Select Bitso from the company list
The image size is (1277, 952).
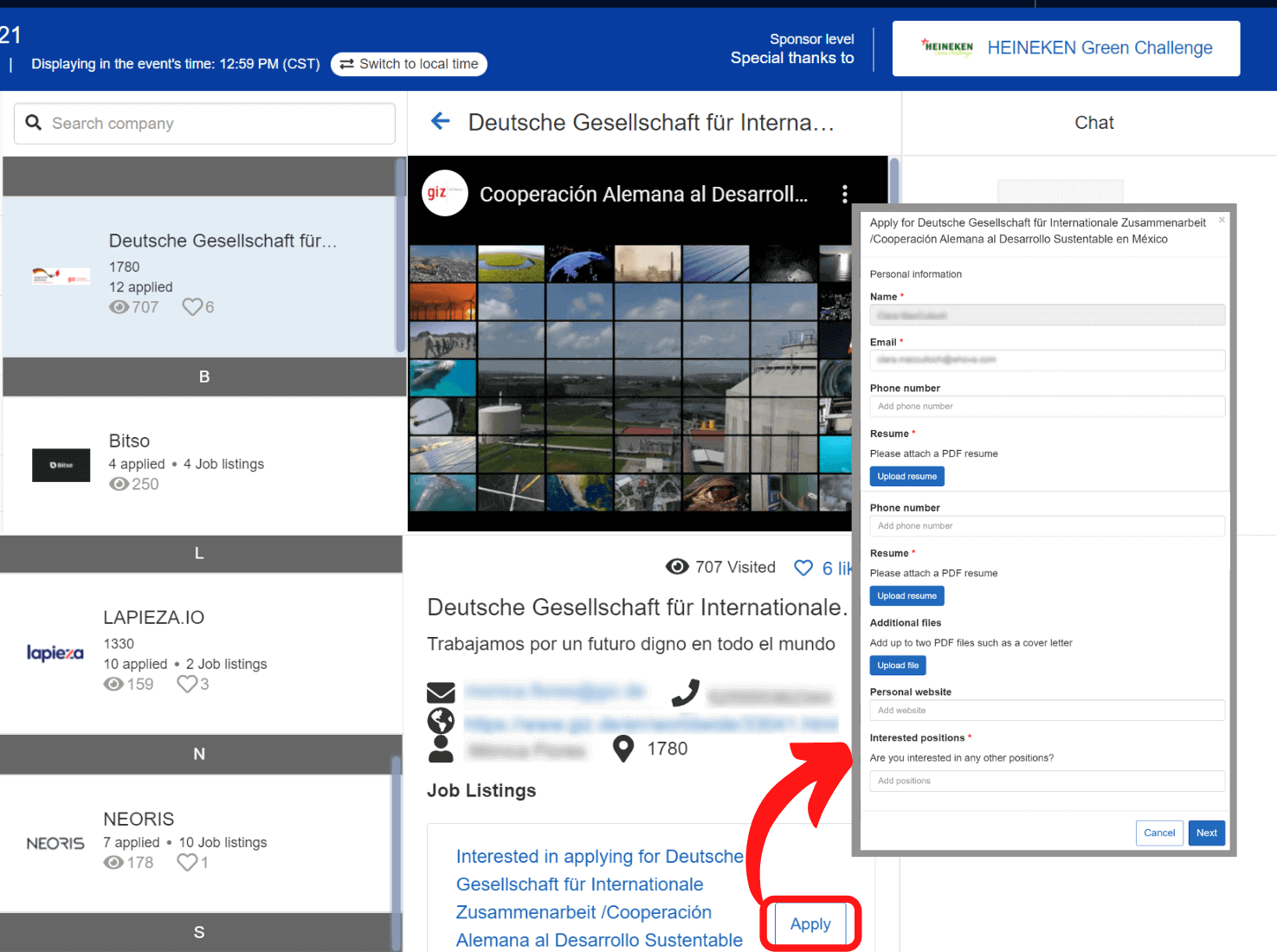(x=203, y=464)
